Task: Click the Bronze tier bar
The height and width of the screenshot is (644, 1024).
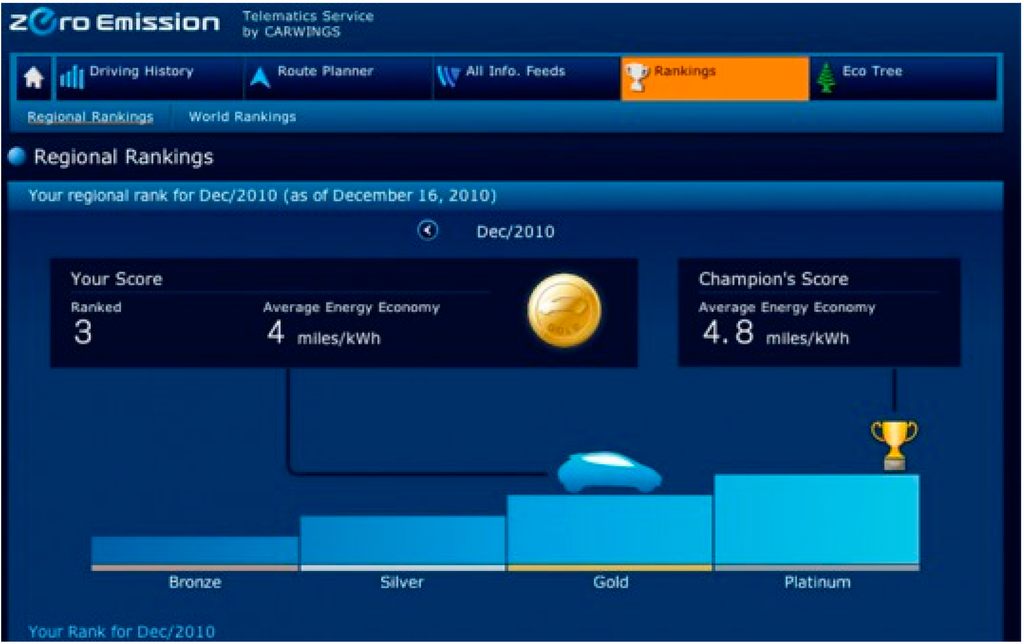Action: tap(195, 551)
